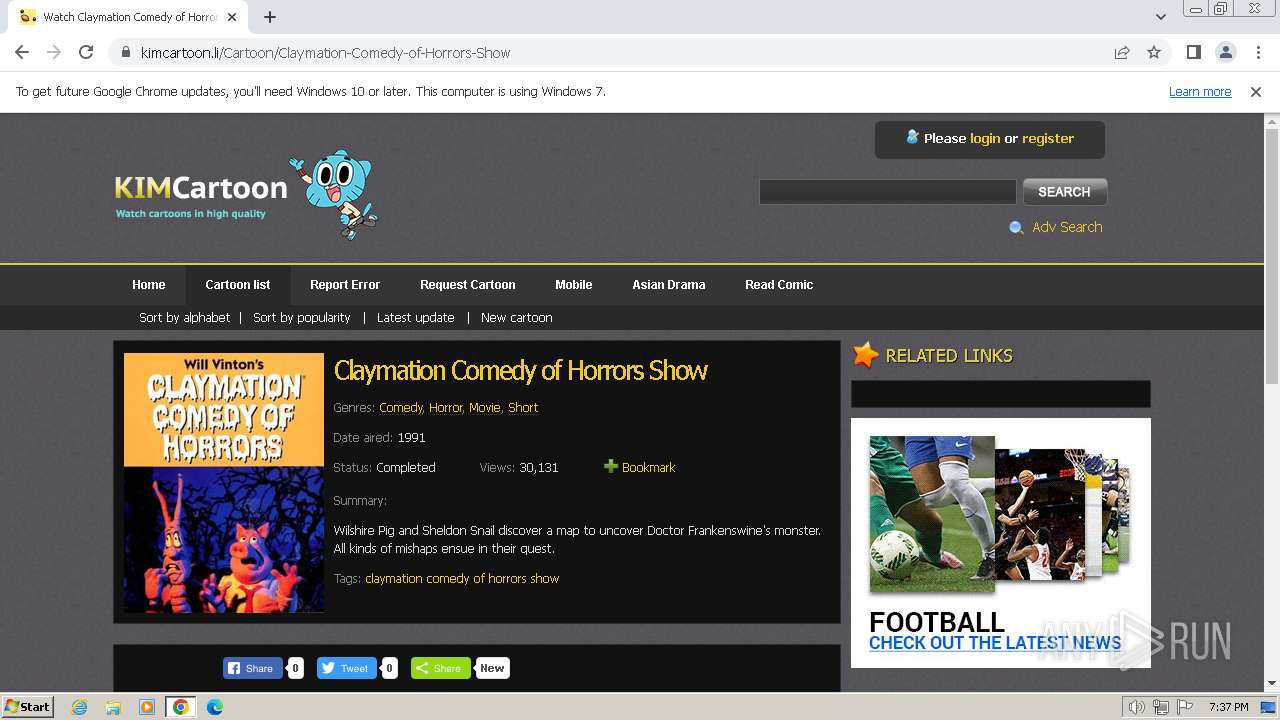The height and width of the screenshot is (720, 1280).
Task: Open the Short genre link
Action: tap(523, 407)
